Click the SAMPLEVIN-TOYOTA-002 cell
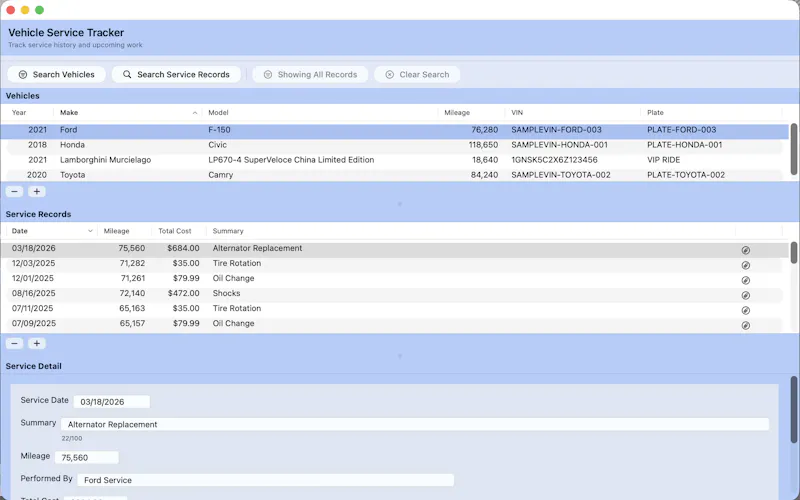The image size is (800, 500). click(x=561, y=174)
